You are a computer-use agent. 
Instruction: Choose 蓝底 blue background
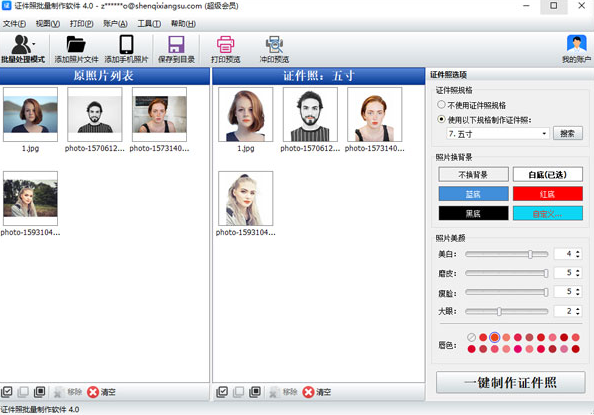tap(473, 194)
